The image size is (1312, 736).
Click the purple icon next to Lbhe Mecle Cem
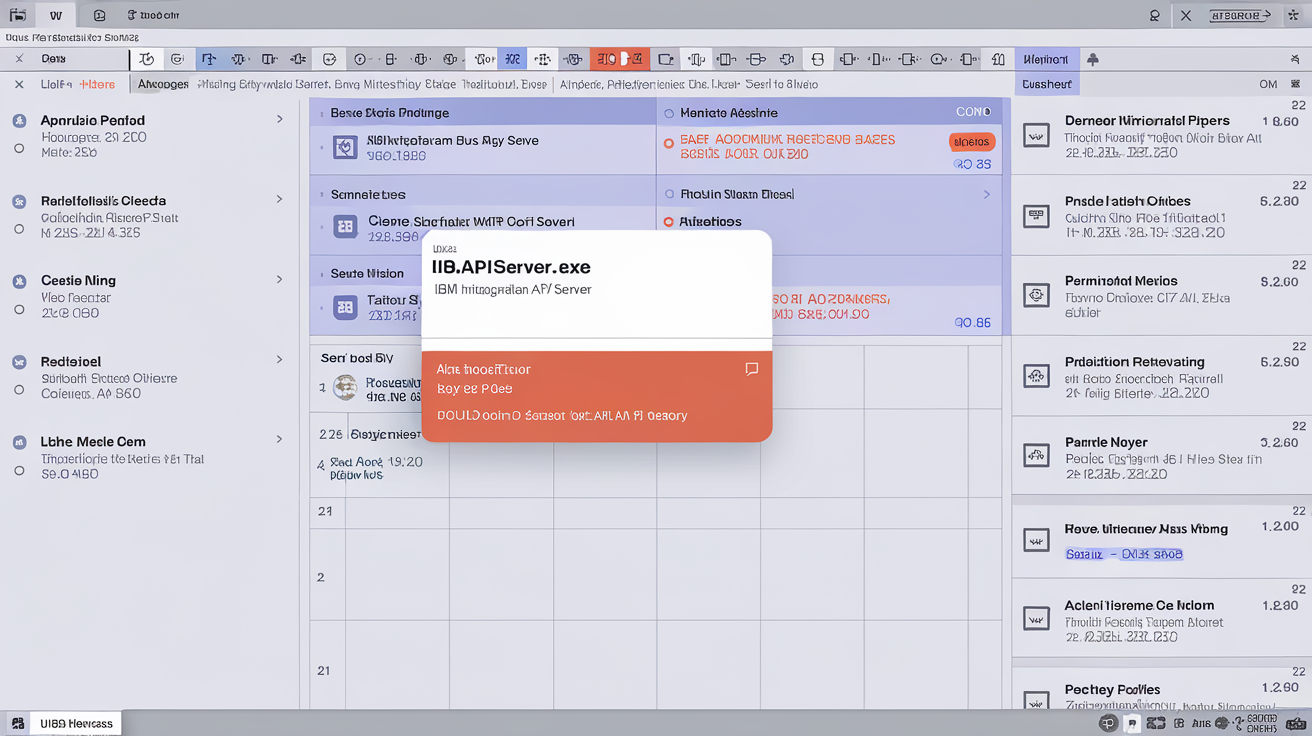click(19, 442)
